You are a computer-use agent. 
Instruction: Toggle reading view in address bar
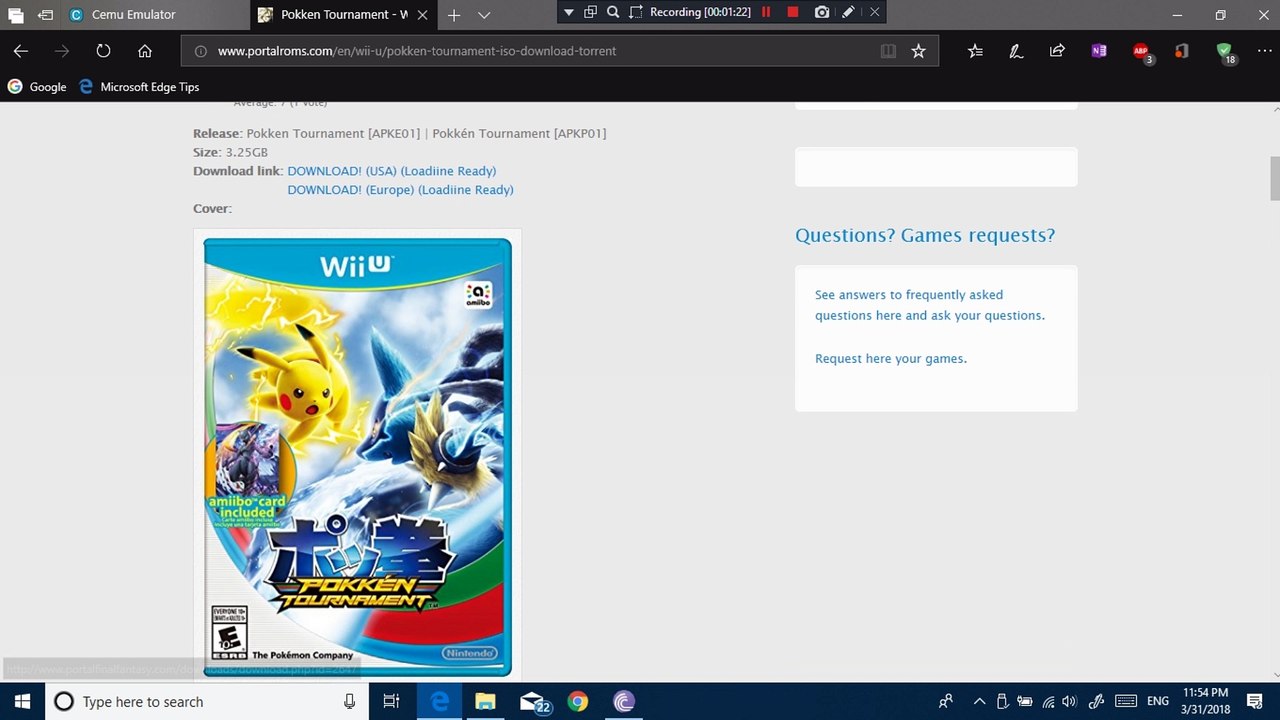[x=888, y=51]
